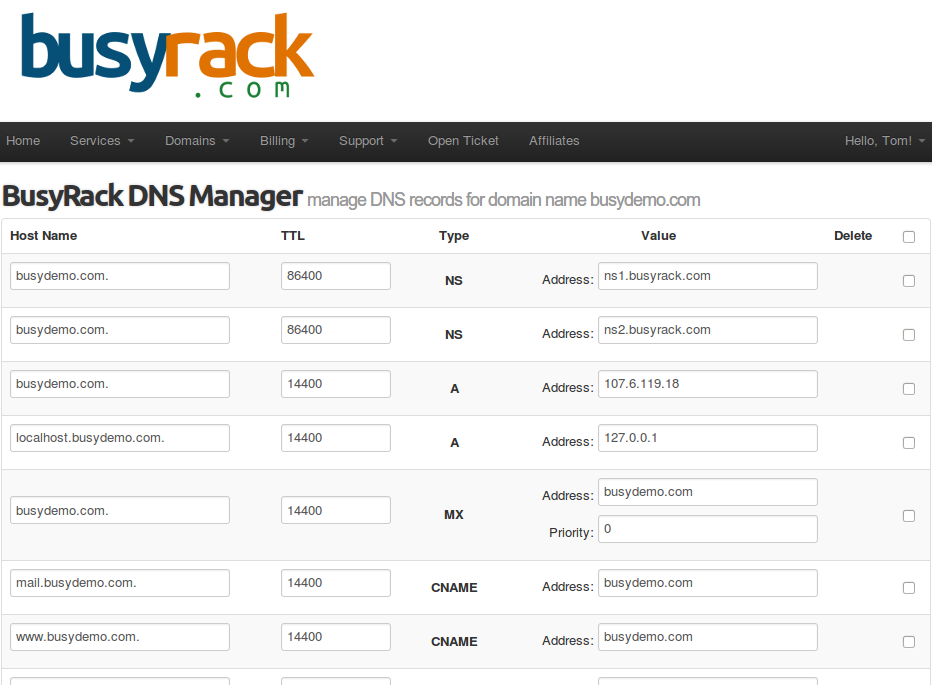Click TTL field of ns1.busyrack.com record

pyautogui.click(x=336, y=276)
